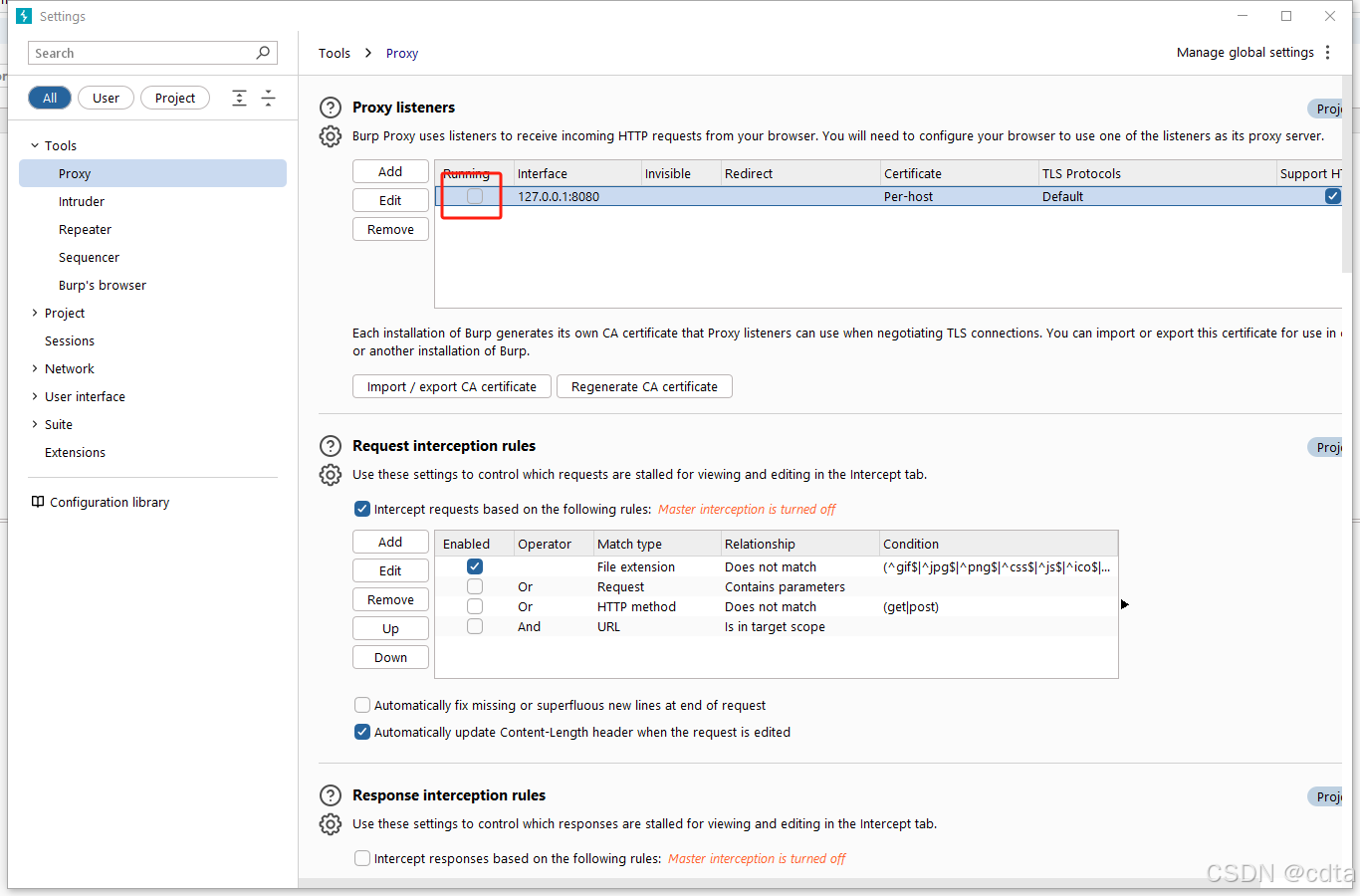The width and height of the screenshot is (1360, 896).
Task: Enable Intercept responses based on rules checkbox
Action: point(362,858)
